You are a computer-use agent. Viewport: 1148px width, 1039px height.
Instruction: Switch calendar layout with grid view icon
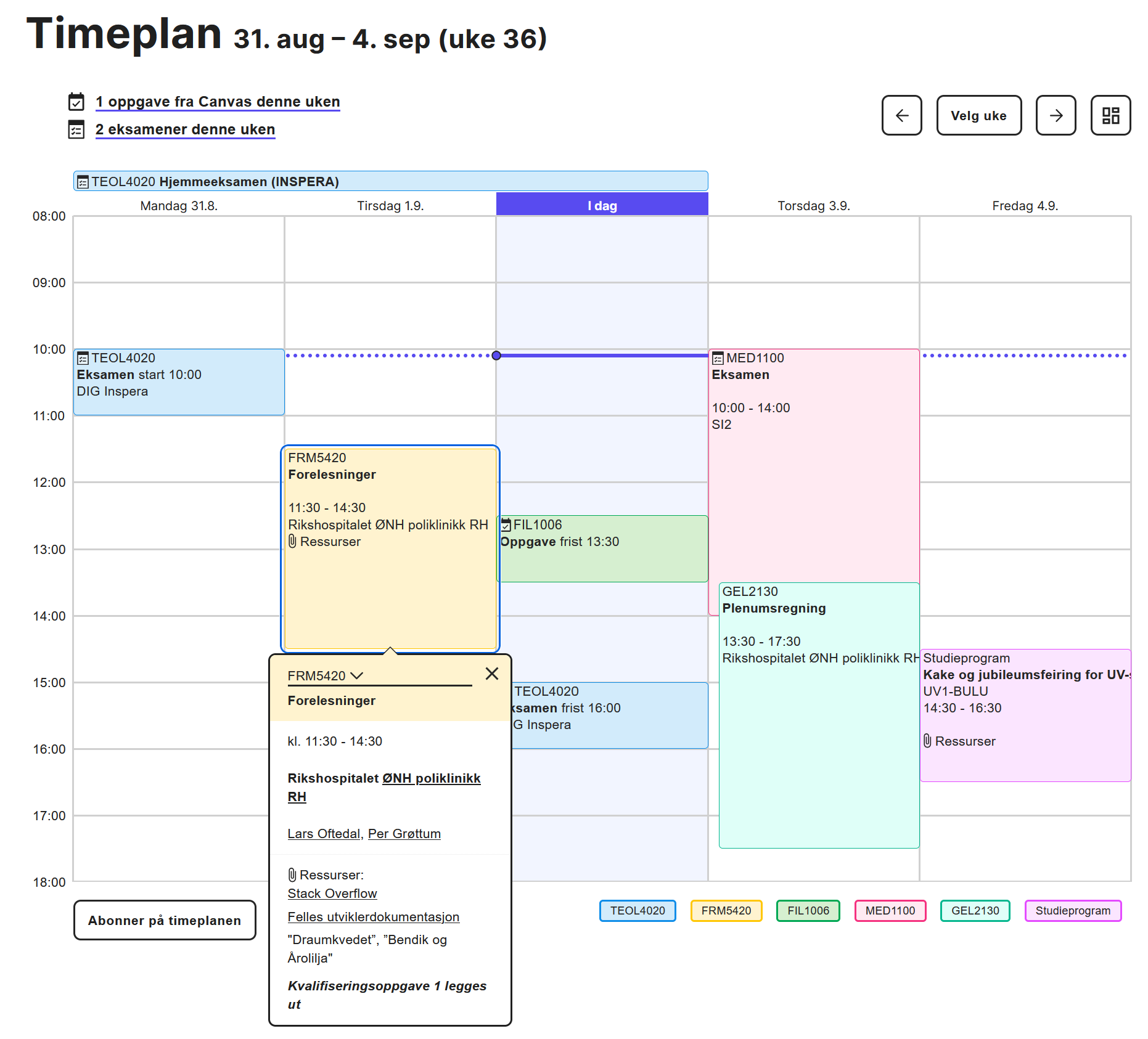1110,115
